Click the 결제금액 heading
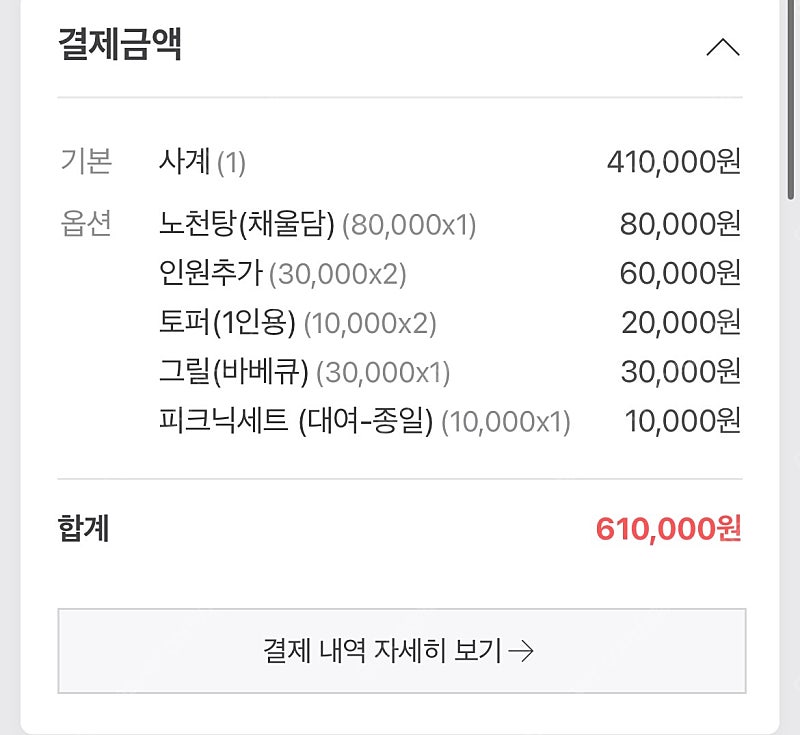Screen dimensions: 800x735 (x=120, y=44)
